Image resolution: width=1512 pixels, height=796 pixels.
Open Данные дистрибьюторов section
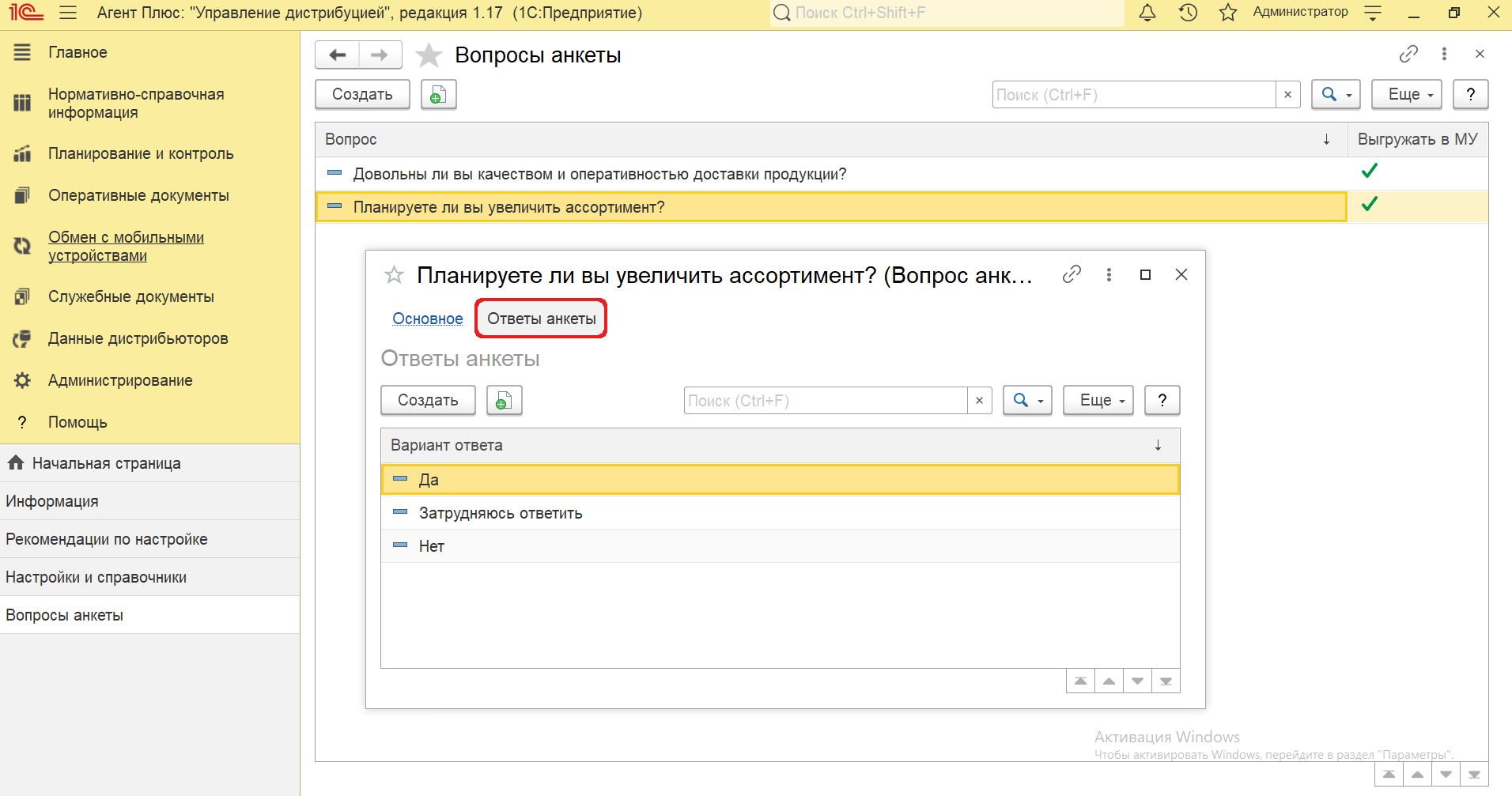click(138, 338)
